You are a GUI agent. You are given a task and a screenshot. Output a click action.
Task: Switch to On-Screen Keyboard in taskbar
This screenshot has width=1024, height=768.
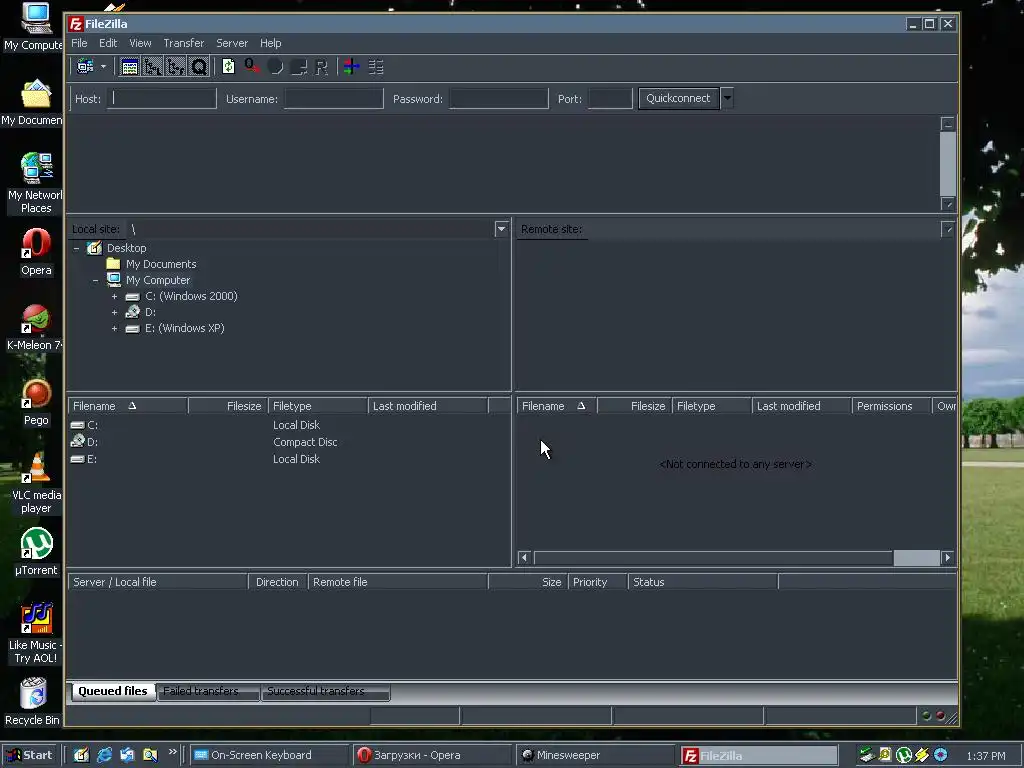pos(269,756)
